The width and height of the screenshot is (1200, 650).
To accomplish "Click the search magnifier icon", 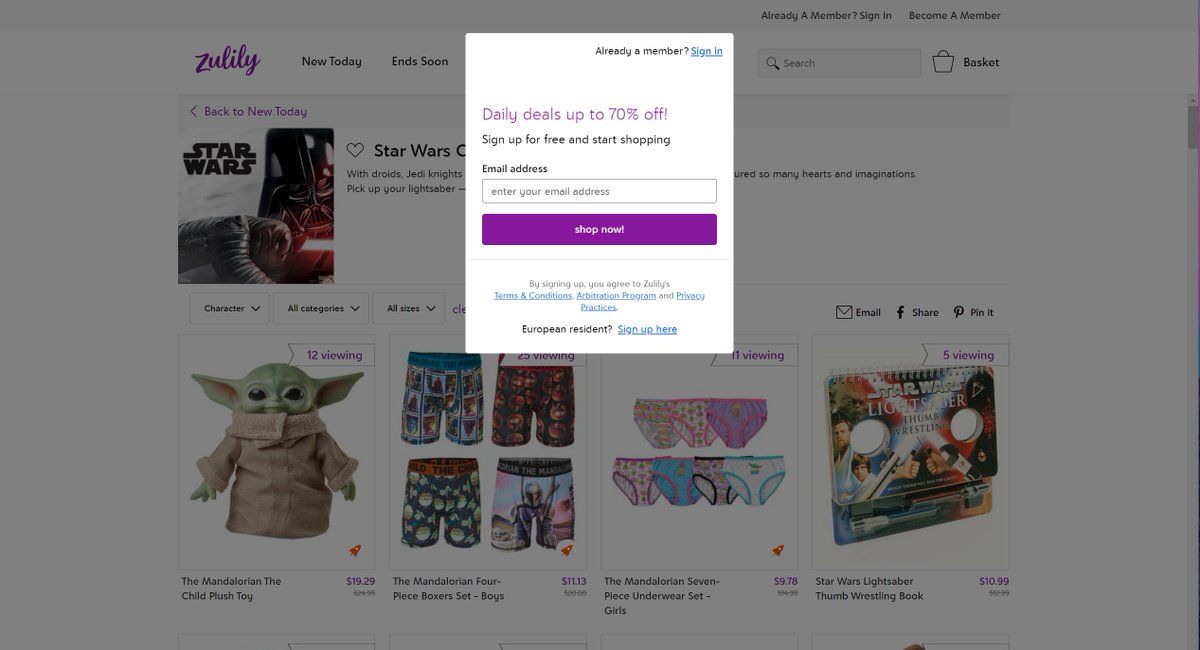I will tap(772, 63).
